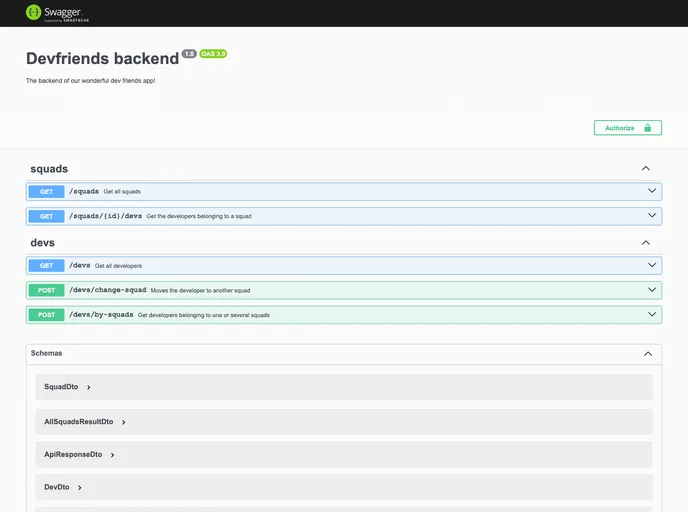This screenshot has height=512, width=688.
Task: Click the /devs/by-squads endpoint path
Action: pyautogui.click(x=101, y=314)
